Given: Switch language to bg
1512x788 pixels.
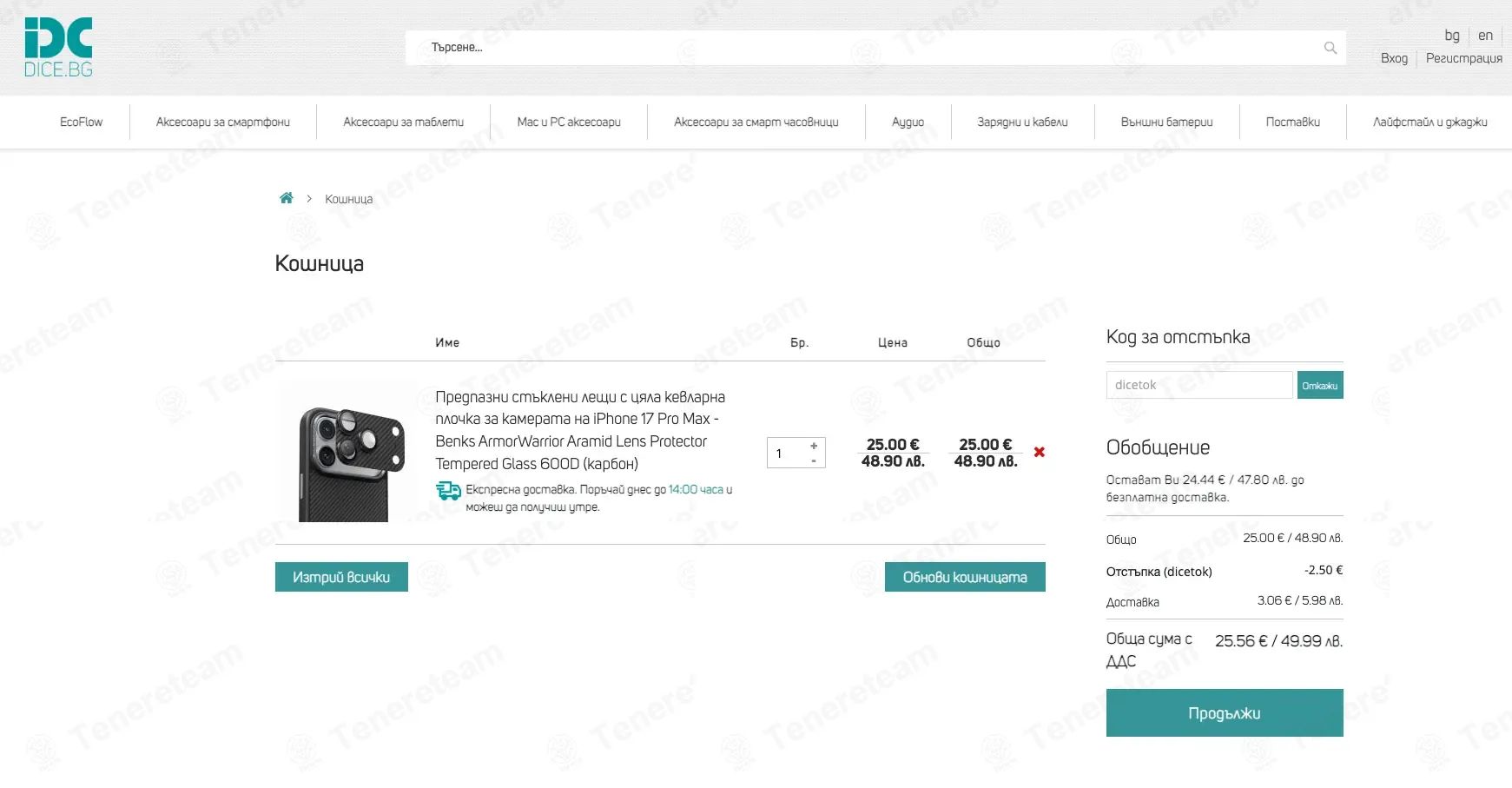Looking at the screenshot, I should 1452,36.
